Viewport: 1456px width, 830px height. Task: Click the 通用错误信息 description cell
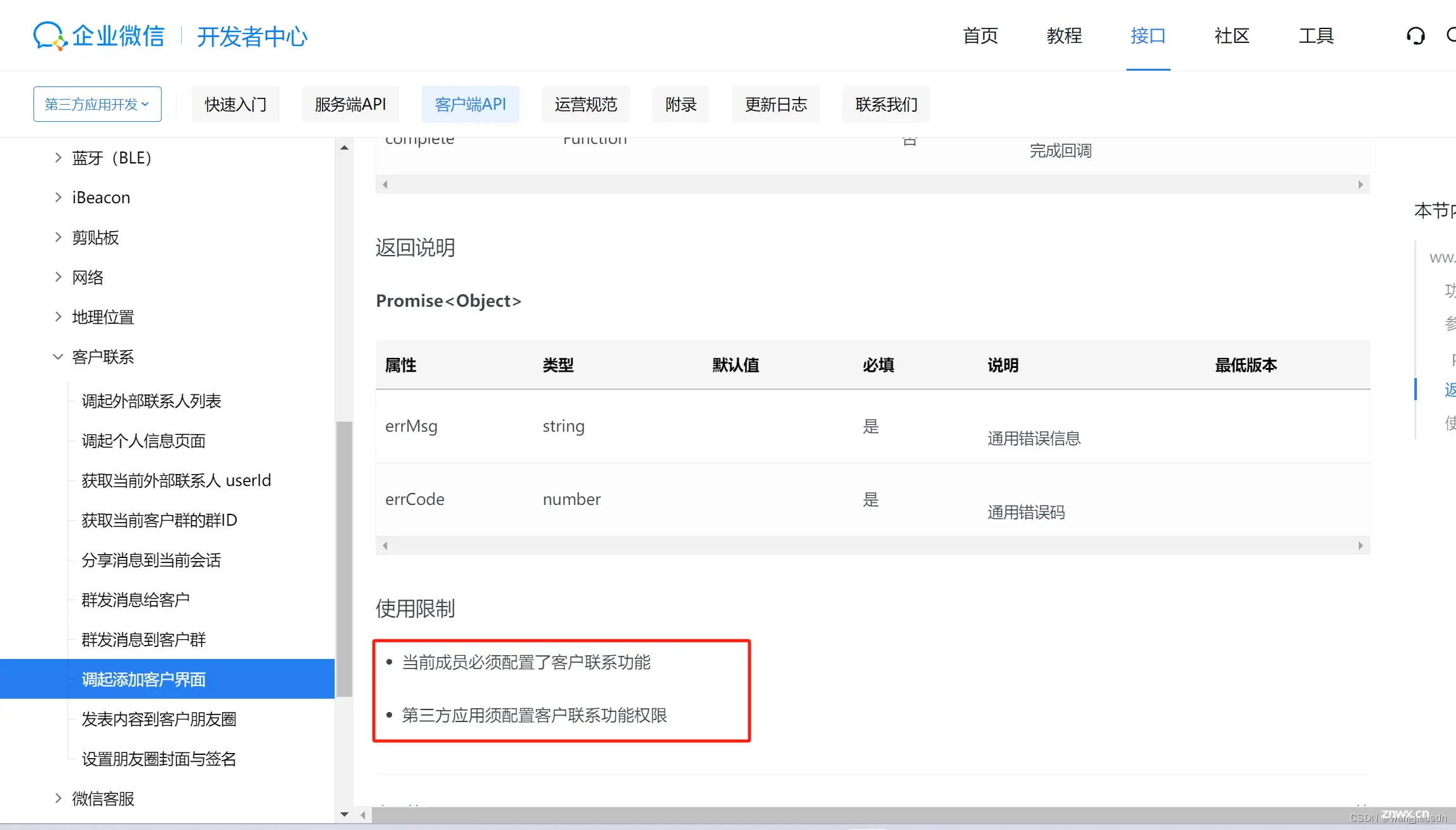[x=1034, y=439]
